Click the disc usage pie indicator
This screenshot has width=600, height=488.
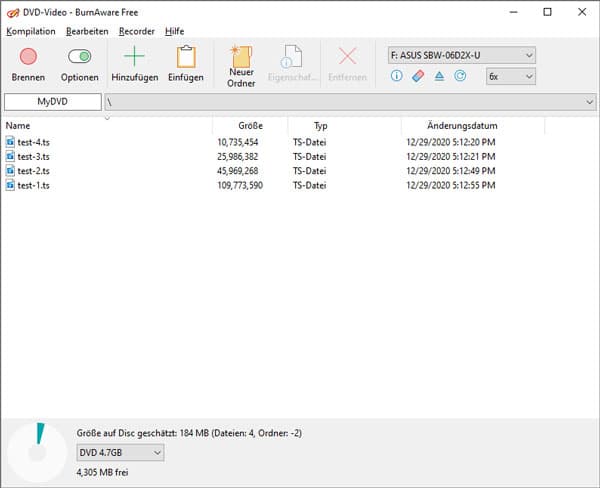click(38, 452)
